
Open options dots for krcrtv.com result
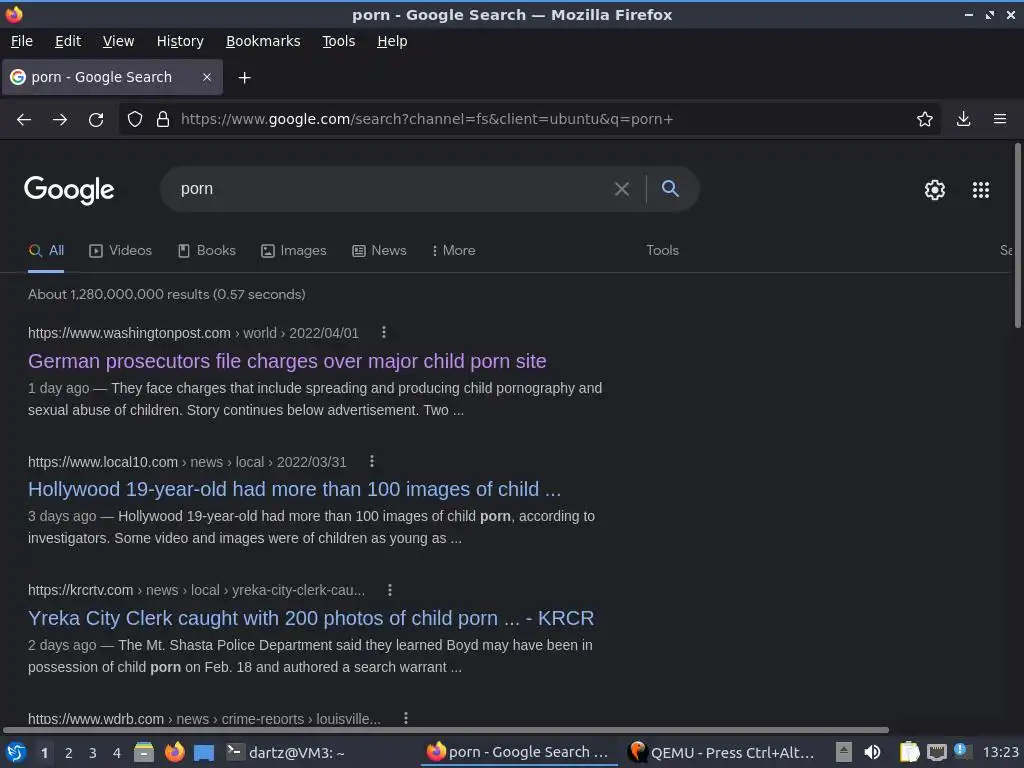(390, 590)
